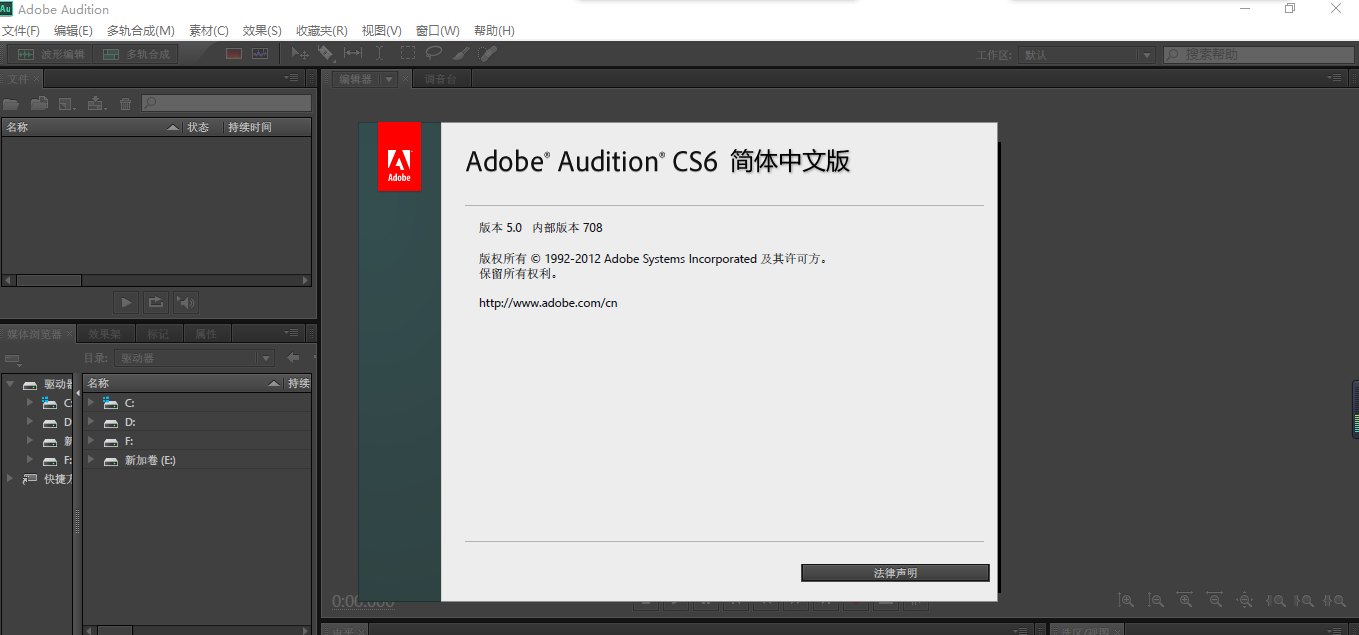Select the Slip tool
Image resolution: width=1359 pixels, height=635 pixels.
click(x=353, y=53)
